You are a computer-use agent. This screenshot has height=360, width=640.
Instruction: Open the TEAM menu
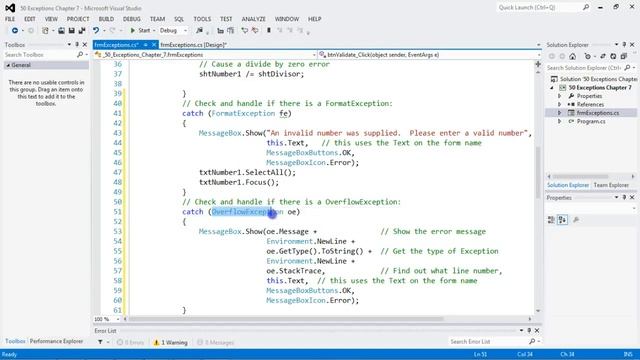pyautogui.click(x=158, y=19)
